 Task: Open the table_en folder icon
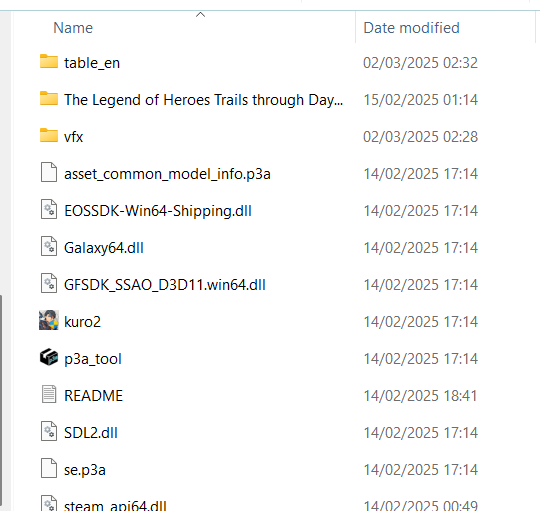(x=49, y=62)
